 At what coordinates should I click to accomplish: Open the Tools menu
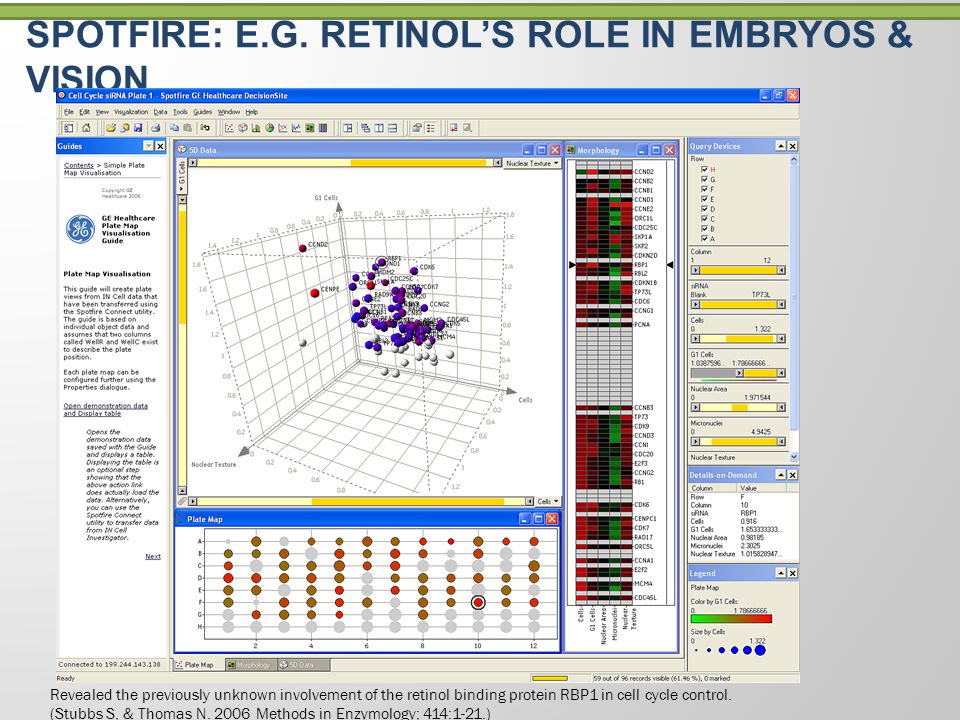pos(180,112)
